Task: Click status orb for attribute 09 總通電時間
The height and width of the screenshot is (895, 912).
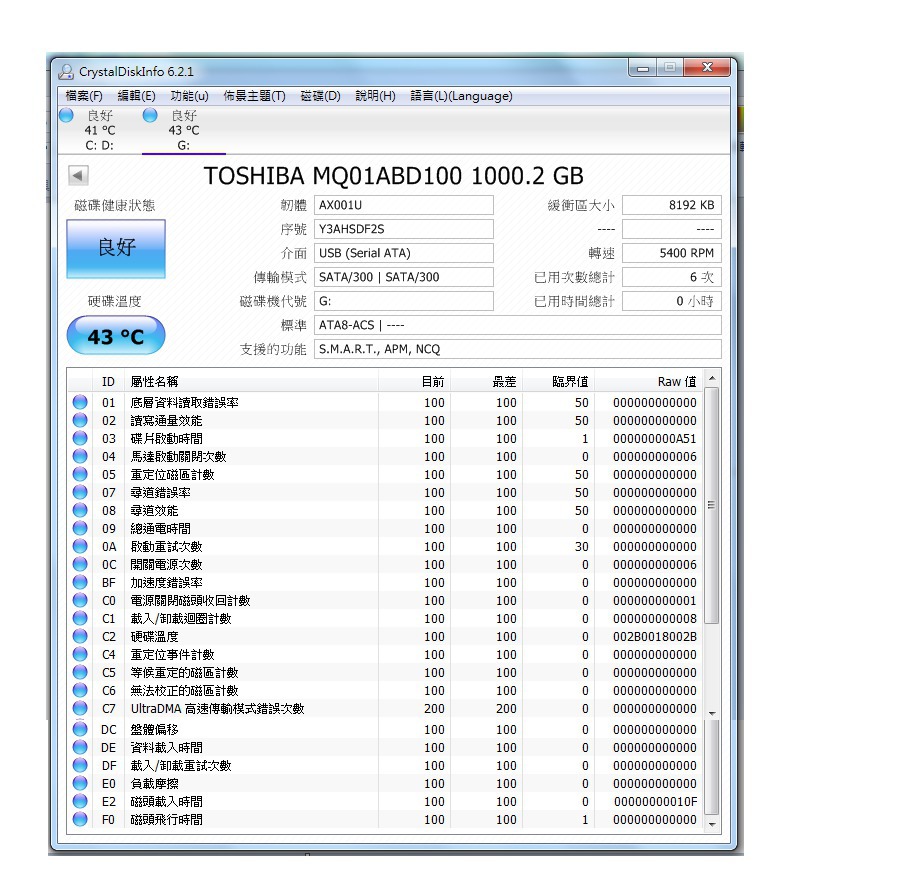Action: [80, 528]
